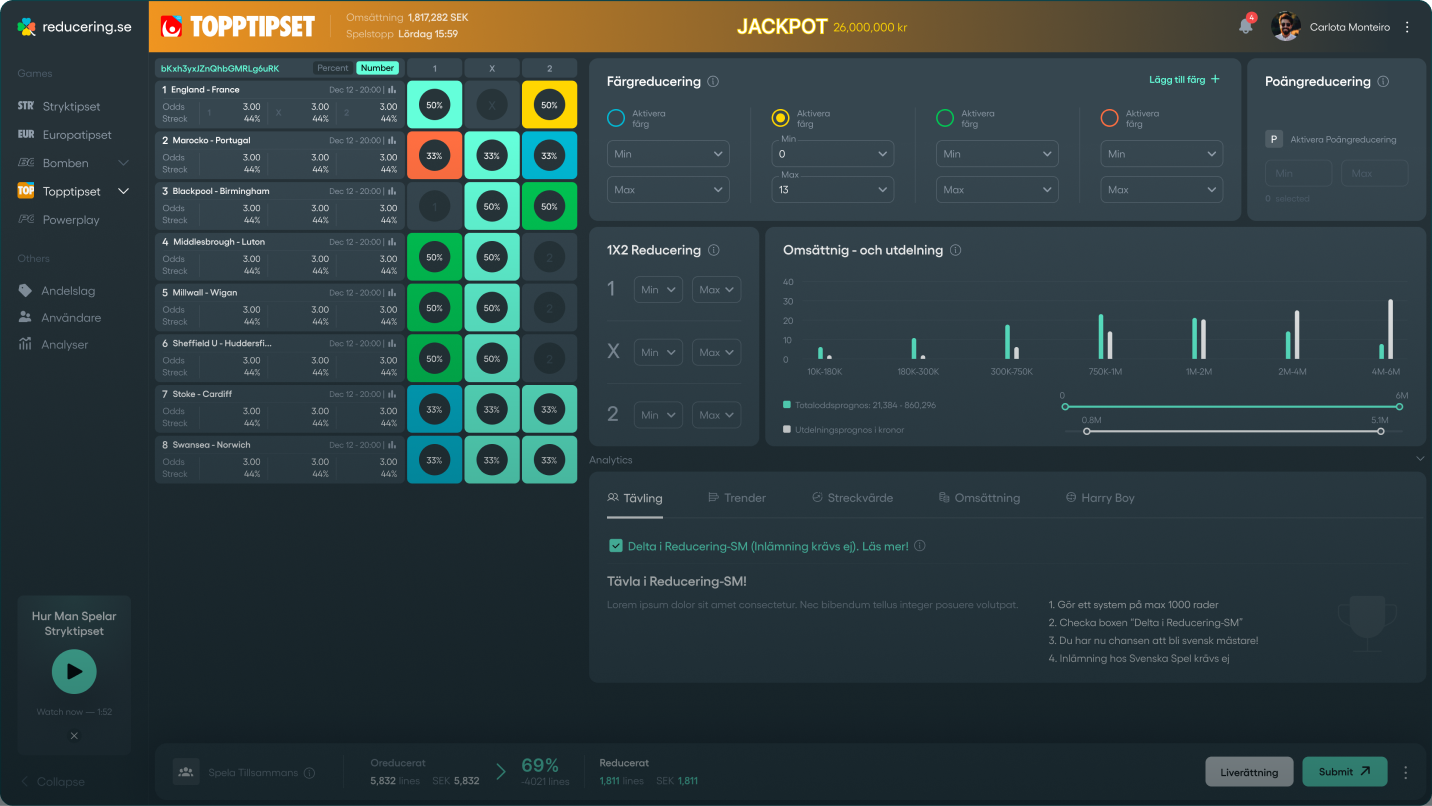The image size is (1432, 806).
Task: Play the Hur Man Spelar Stryktipset video
Action: pos(74,672)
